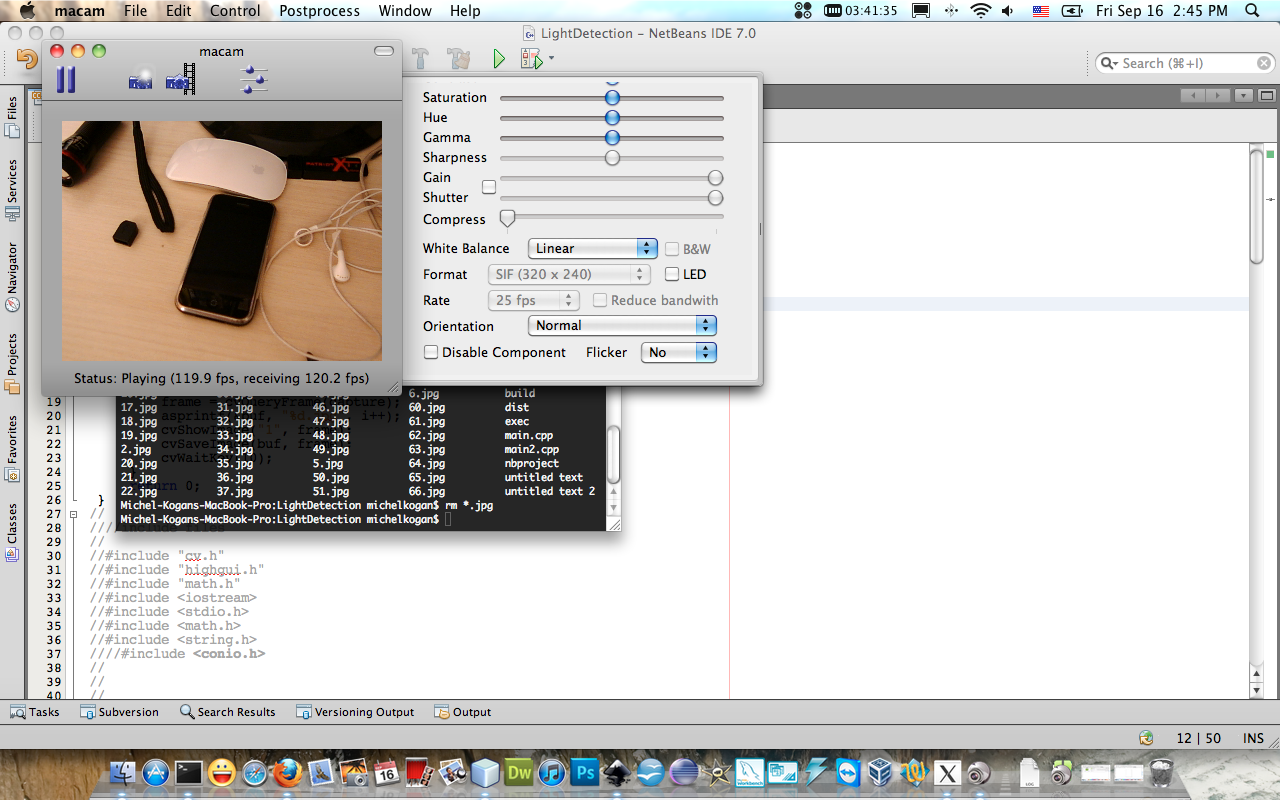The image size is (1280, 800).
Task: Maximize the editor window with the tab-bar icon
Action: click(1268, 96)
